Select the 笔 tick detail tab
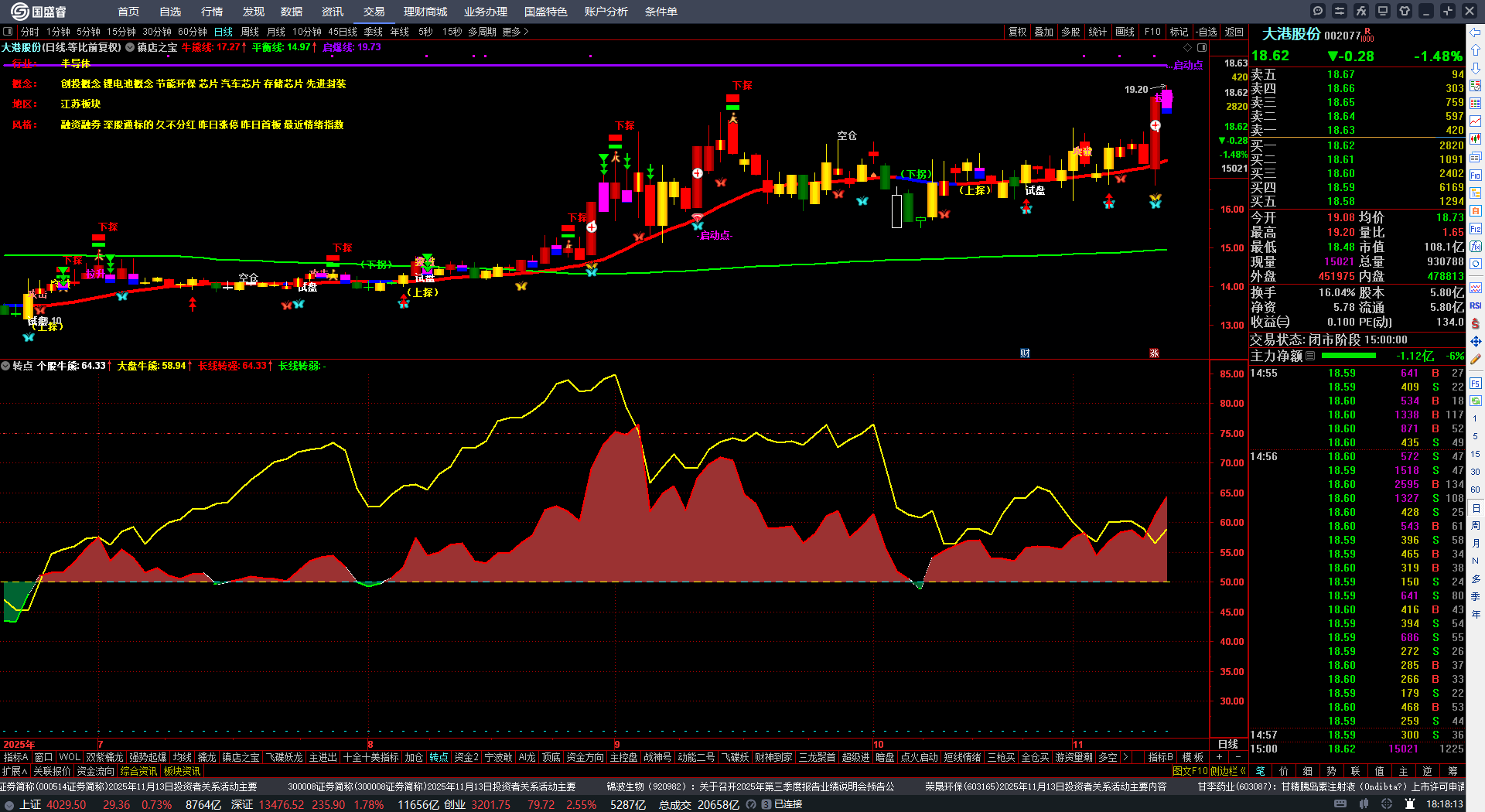The width and height of the screenshot is (1485, 812). pyautogui.click(x=1261, y=771)
